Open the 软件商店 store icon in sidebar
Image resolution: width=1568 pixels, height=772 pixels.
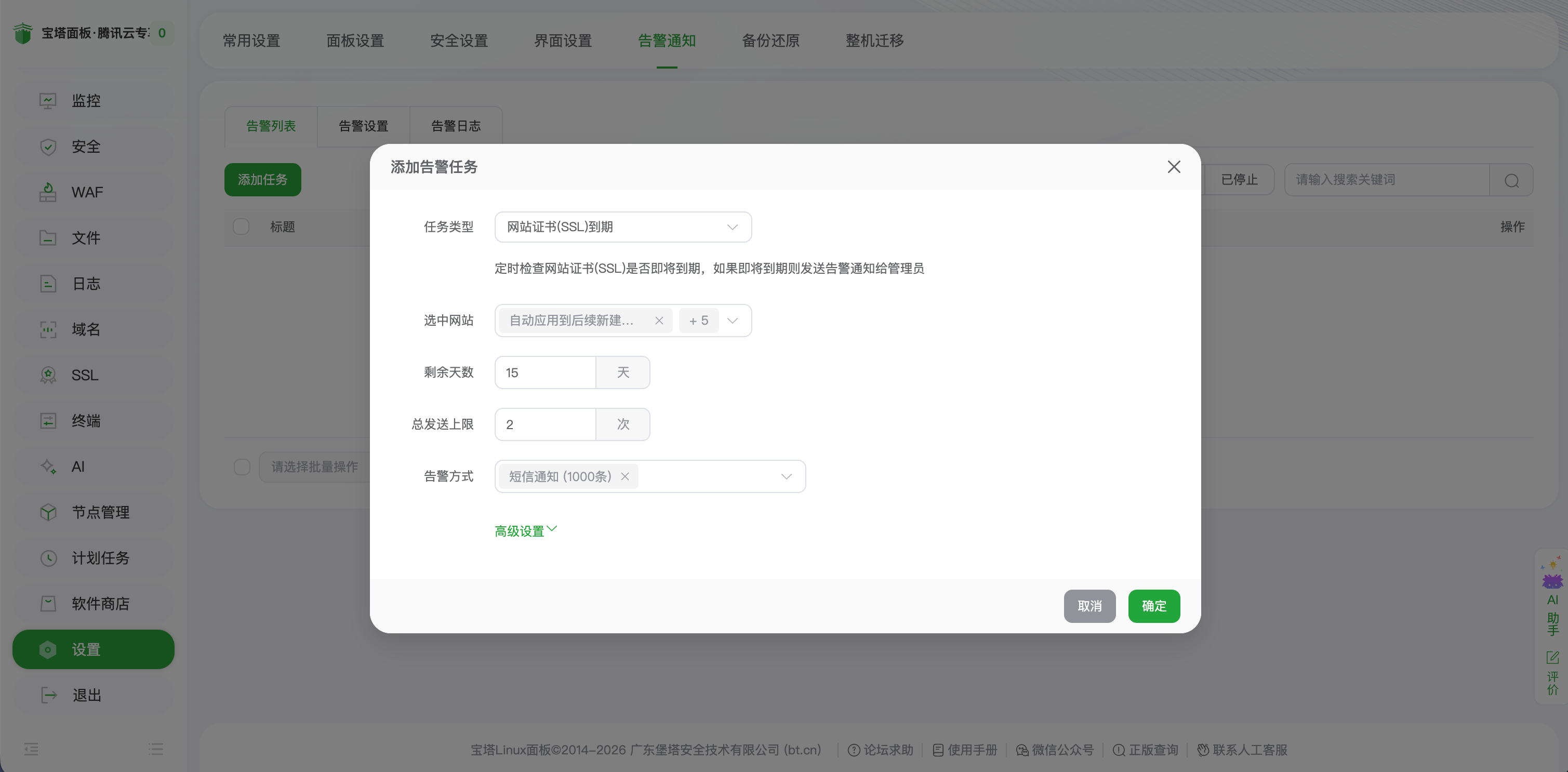click(x=48, y=603)
